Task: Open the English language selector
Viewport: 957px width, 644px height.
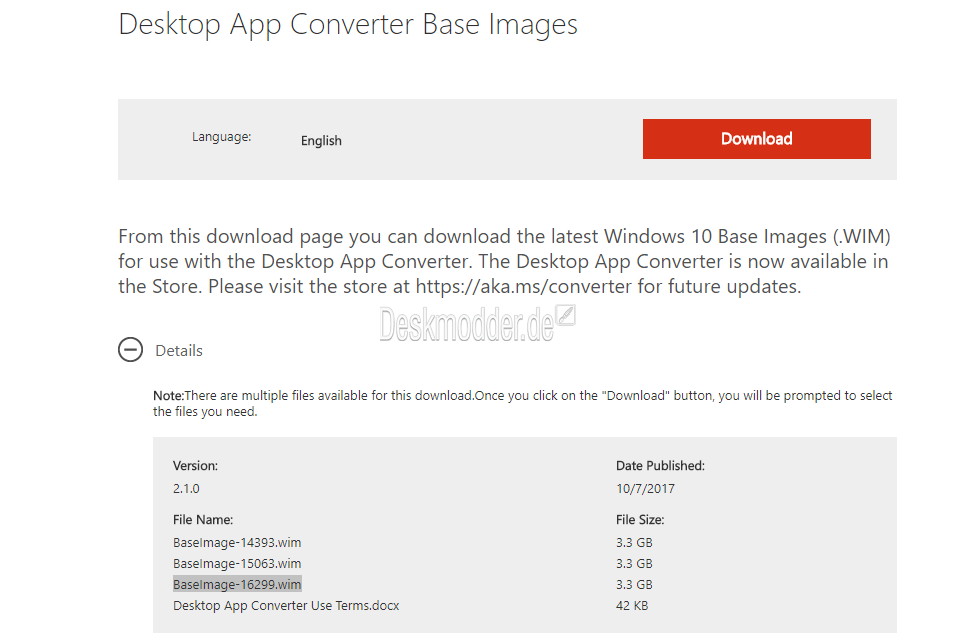Action: (x=321, y=140)
